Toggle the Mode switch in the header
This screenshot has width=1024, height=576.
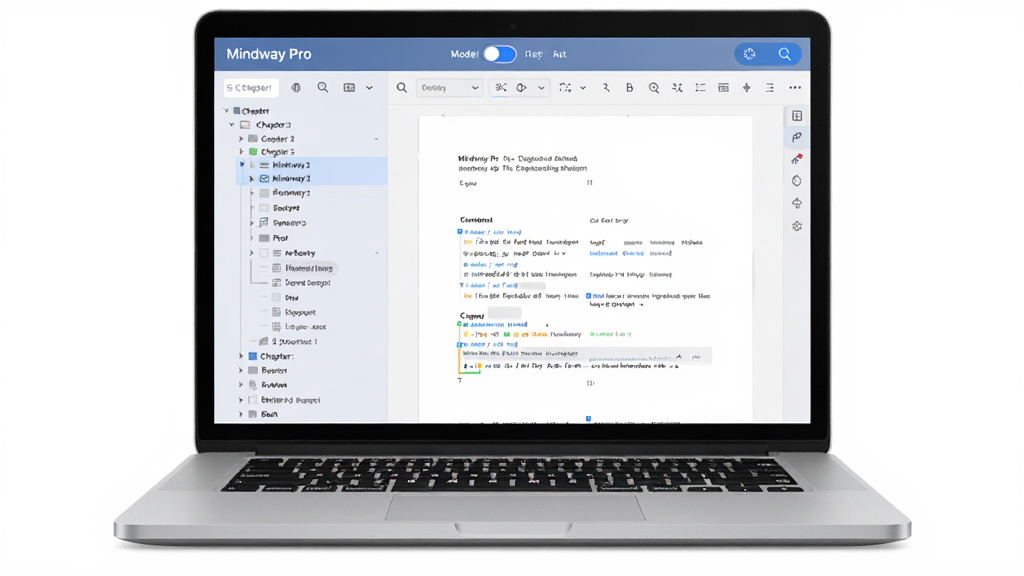tap(500, 54)
